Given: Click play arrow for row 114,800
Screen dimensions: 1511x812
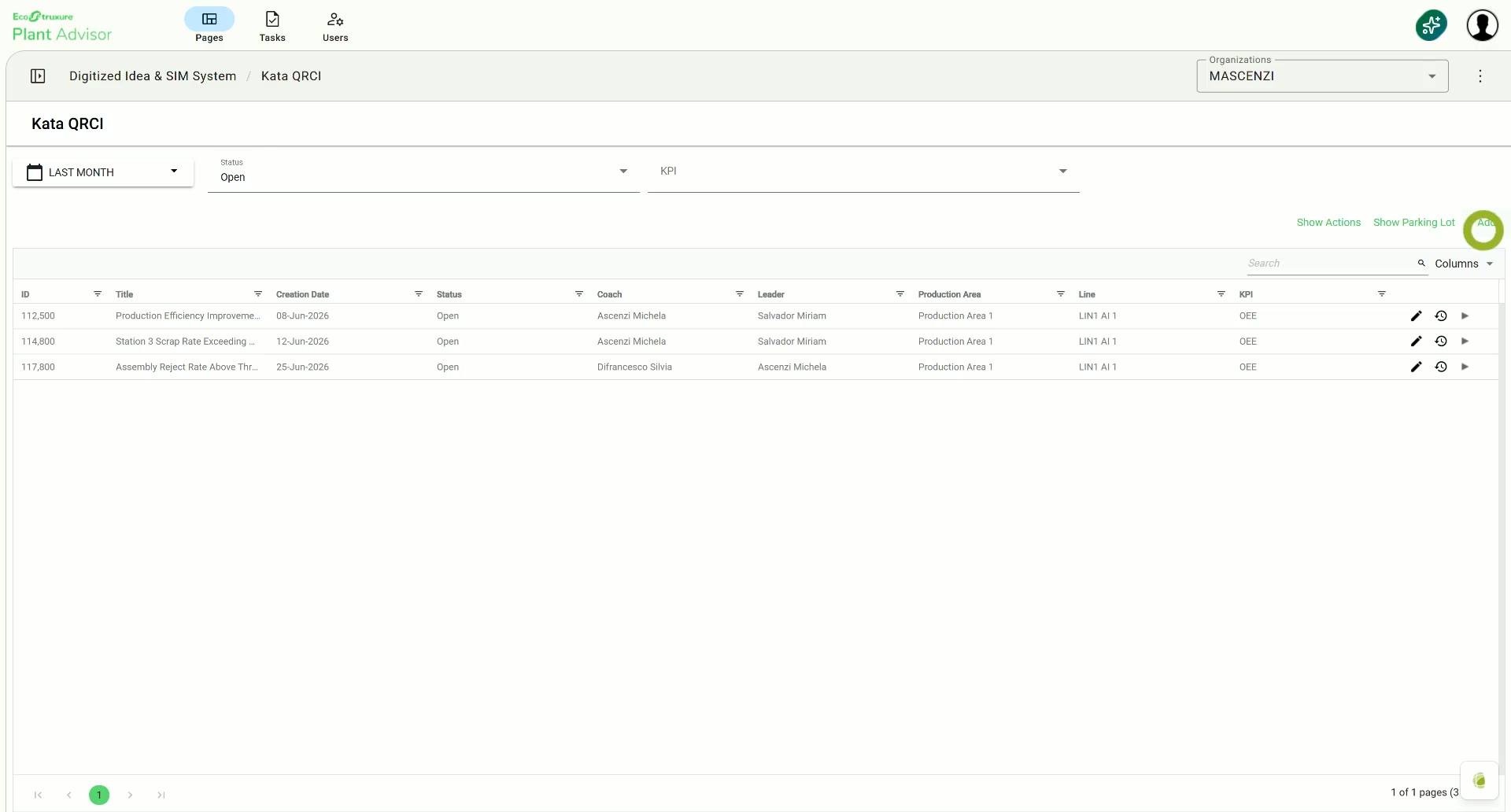Looking at the screenshot, I should click(x=1465, y=341).
